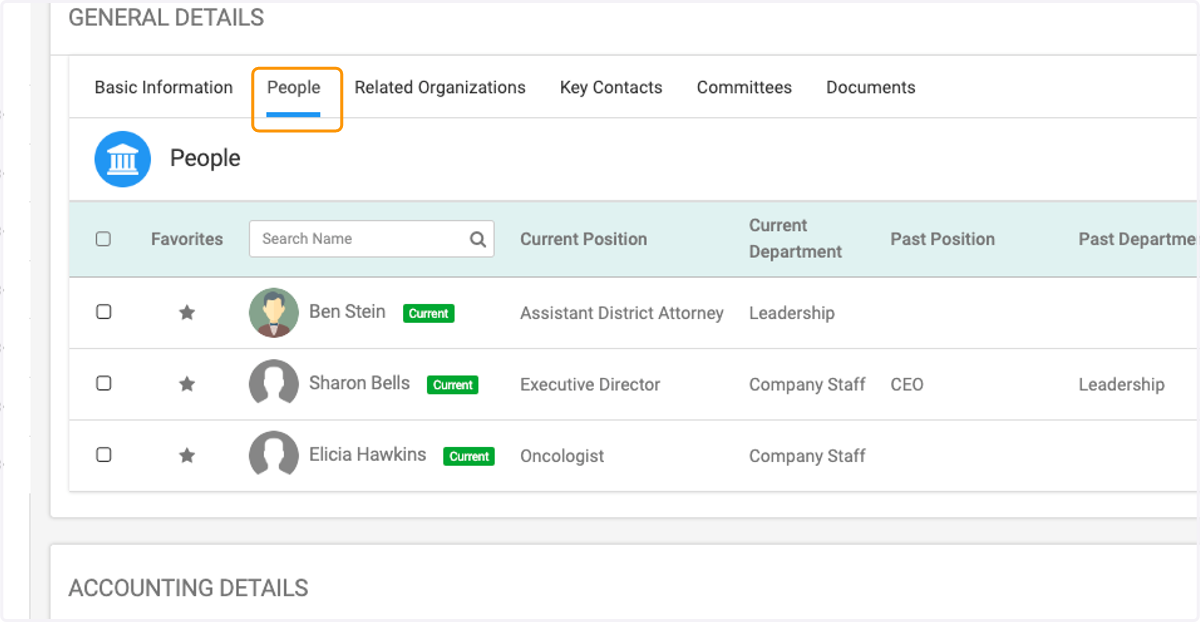
Task: Favorite Ben Stein with the star icon
Action: pos(187,313)
